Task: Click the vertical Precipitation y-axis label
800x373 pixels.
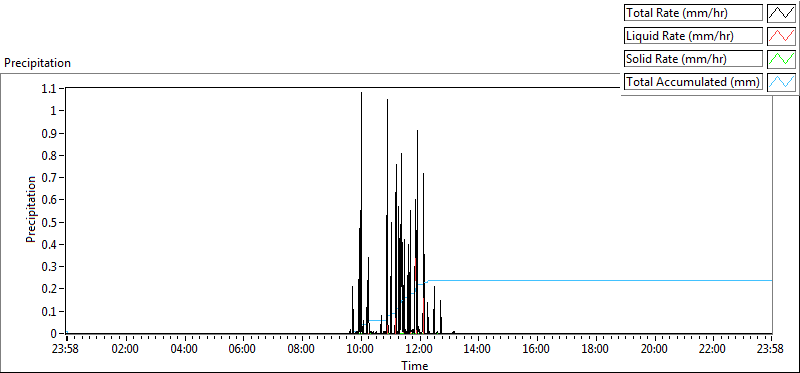Action: 31,209
